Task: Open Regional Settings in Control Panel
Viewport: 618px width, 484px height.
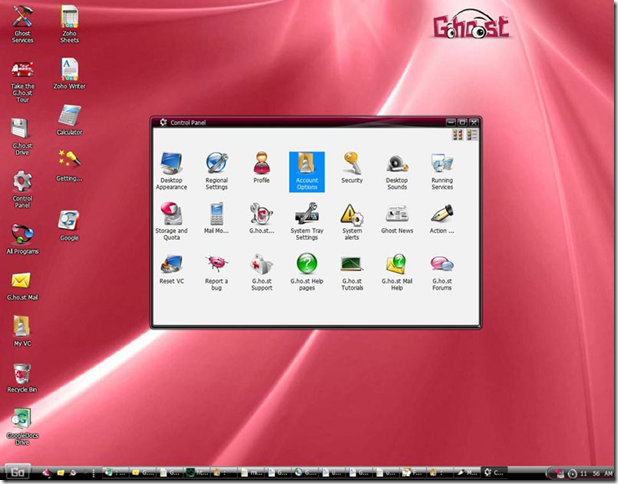Action: point(216,171)
